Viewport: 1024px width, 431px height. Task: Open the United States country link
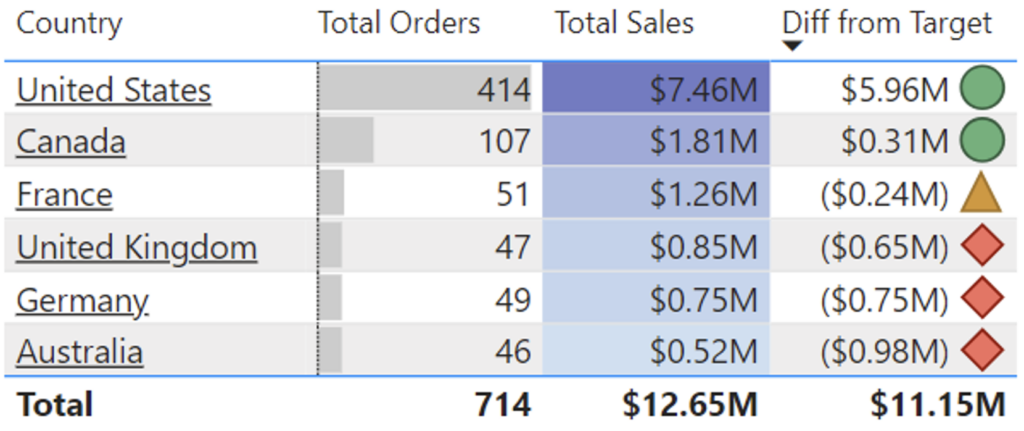(114, 90)
